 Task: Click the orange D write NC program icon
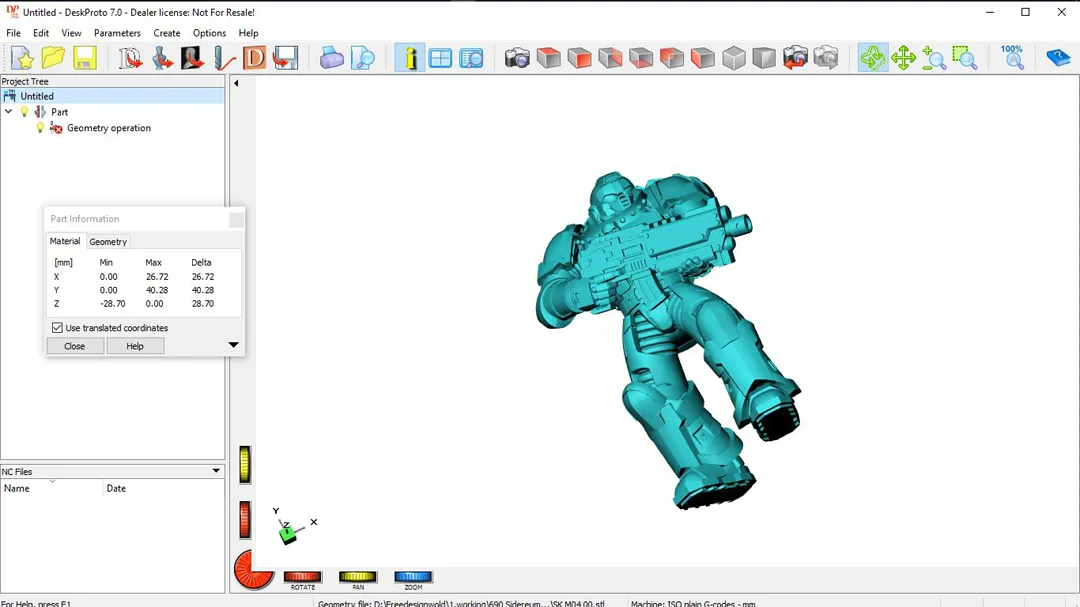pyautogui.click(x=254, y=58)
